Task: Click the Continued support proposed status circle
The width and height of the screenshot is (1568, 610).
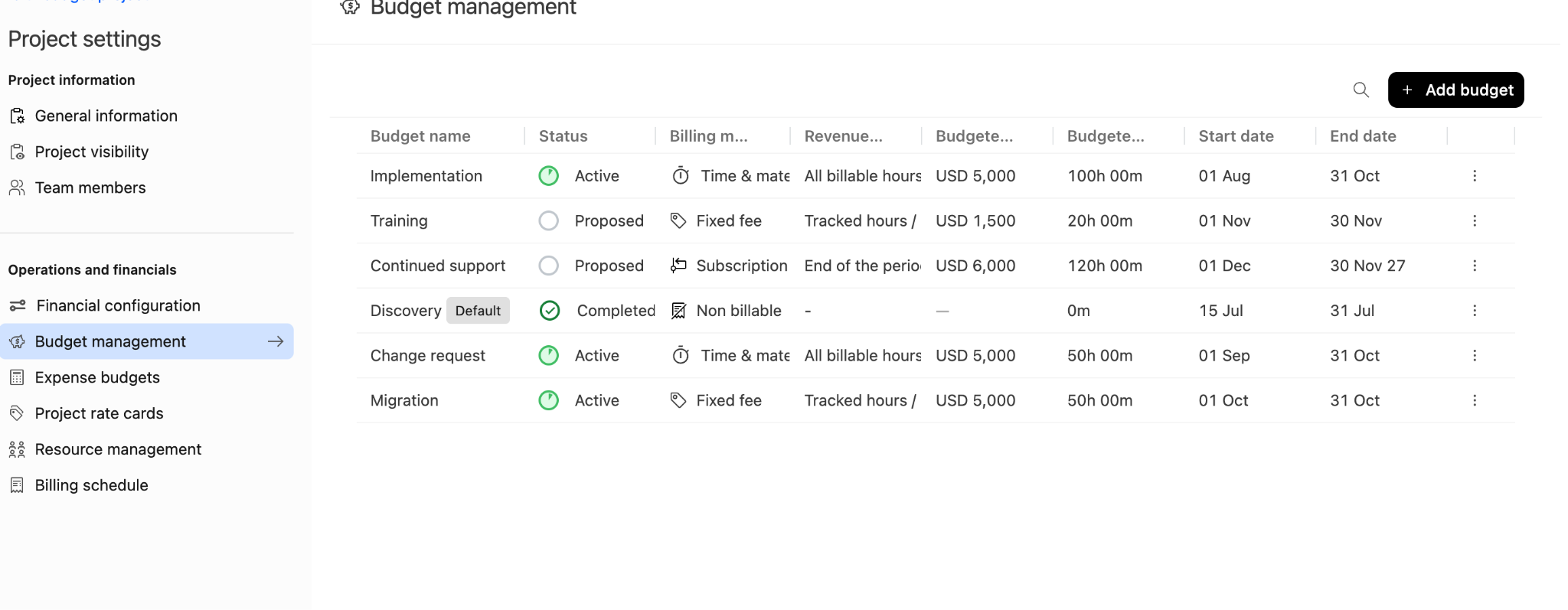Action: tap(549, 266)
